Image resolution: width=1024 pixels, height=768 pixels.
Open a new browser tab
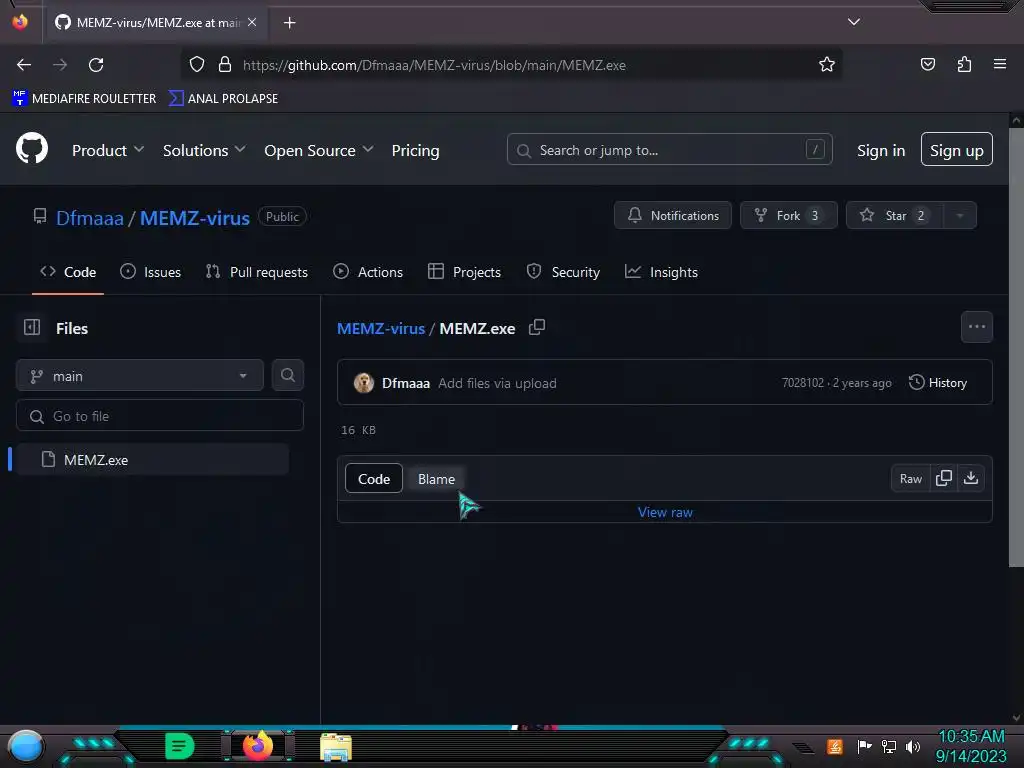289,23
